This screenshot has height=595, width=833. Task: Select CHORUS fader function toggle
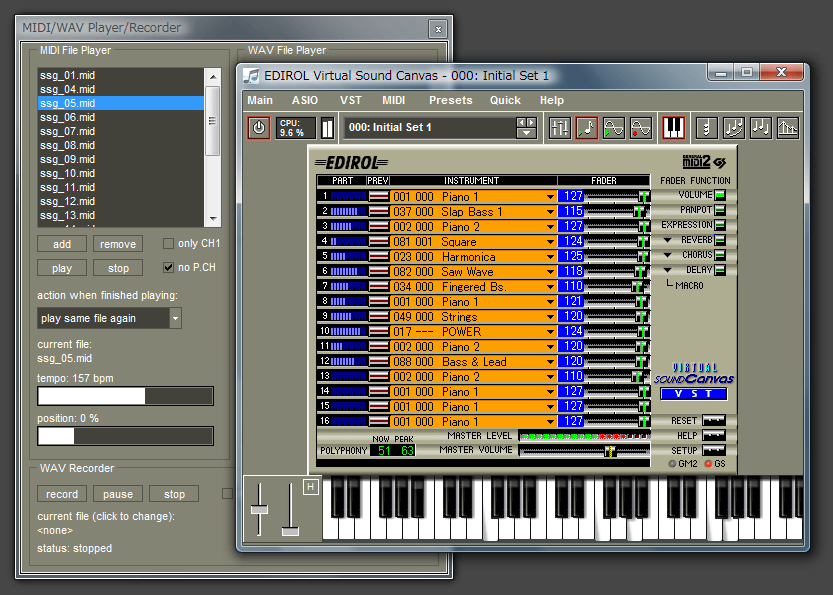720,255
